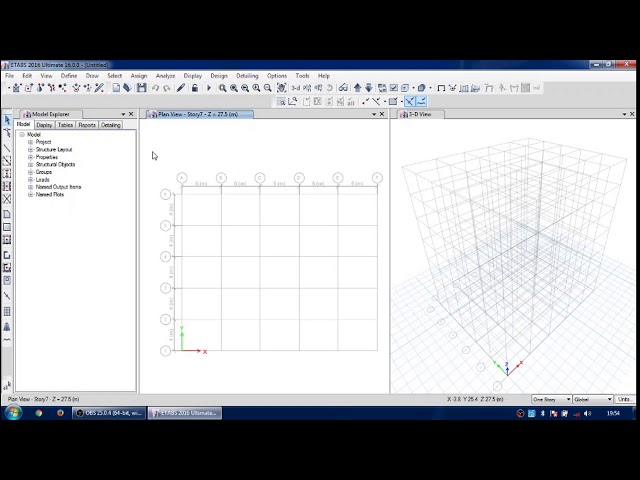Open the Global coordinate system dropdown
Image resolution: width=640 pixels, height=480 pixels.
click(x=593, y=399)
